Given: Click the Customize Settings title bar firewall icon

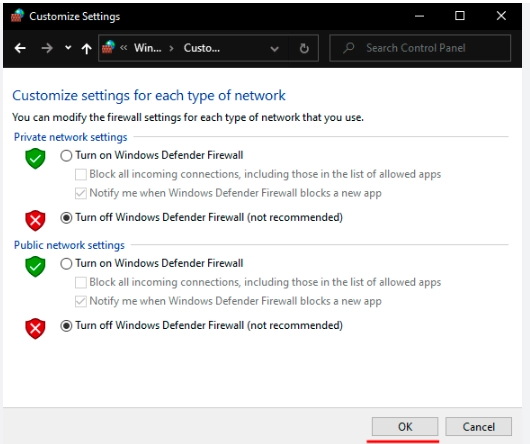Looking at the screenshot, I should pos(17,16).
